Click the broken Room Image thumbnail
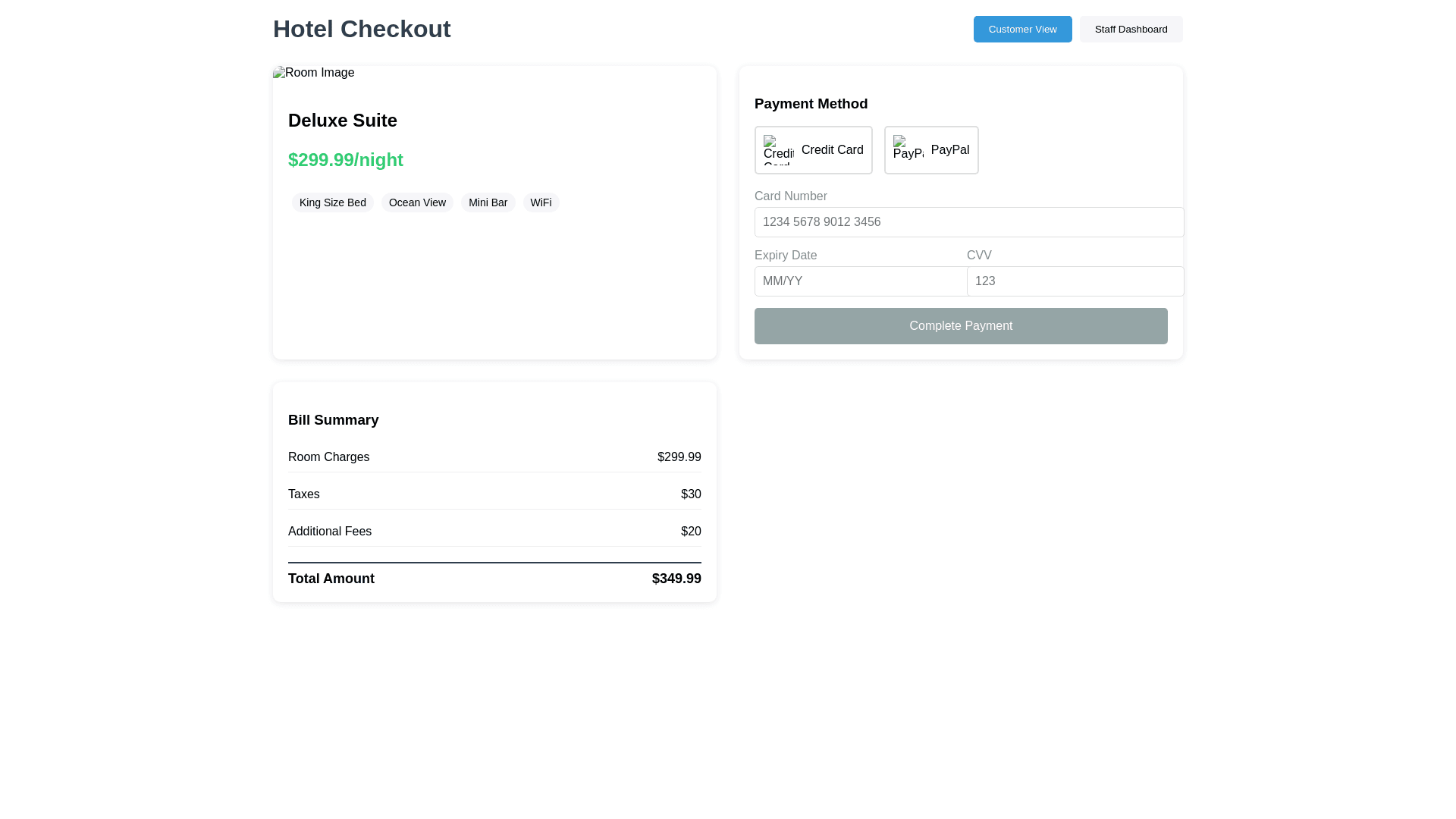 314,73
